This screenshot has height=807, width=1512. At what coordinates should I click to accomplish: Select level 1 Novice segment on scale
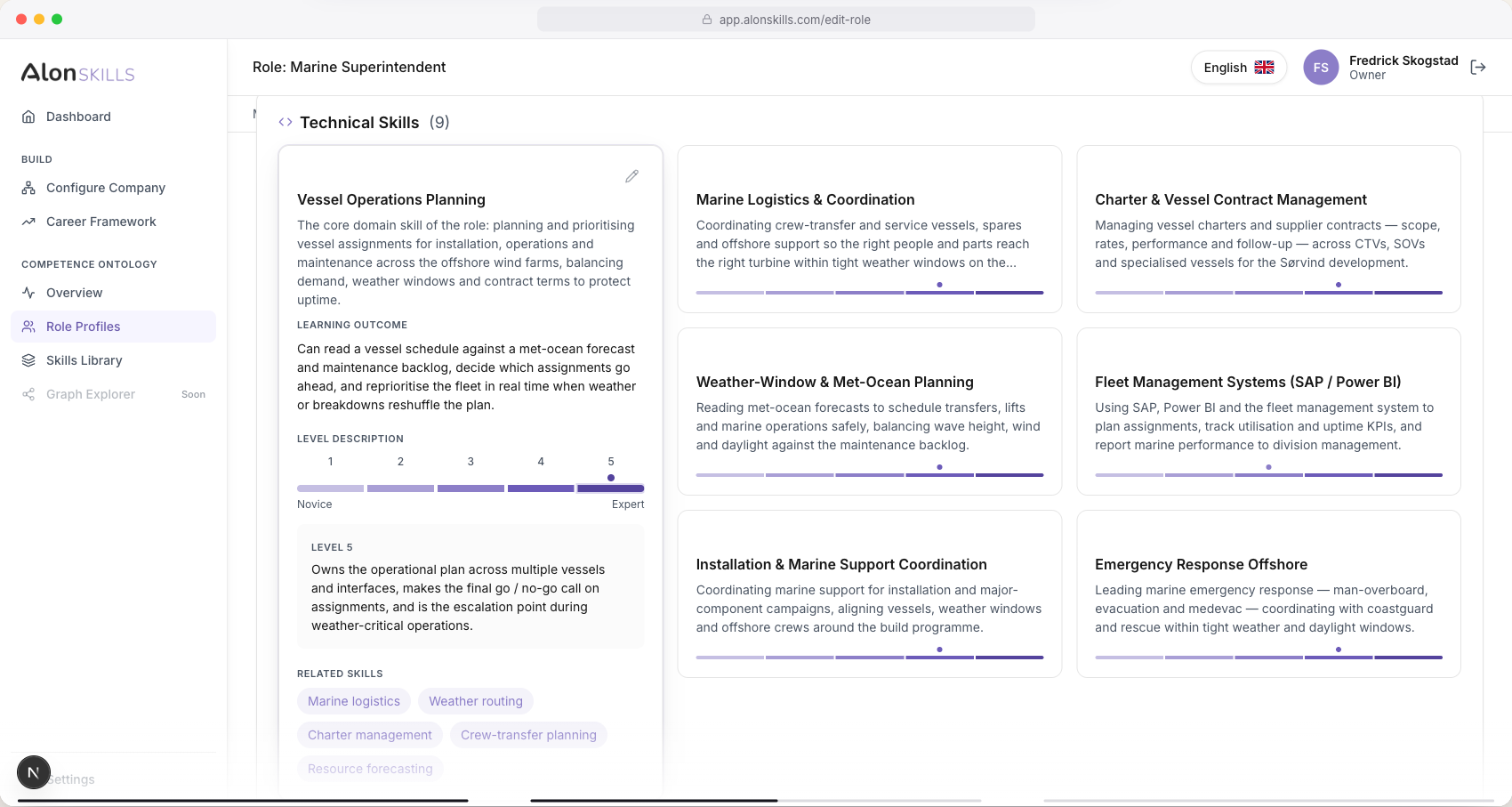click(x=330, y=488)
